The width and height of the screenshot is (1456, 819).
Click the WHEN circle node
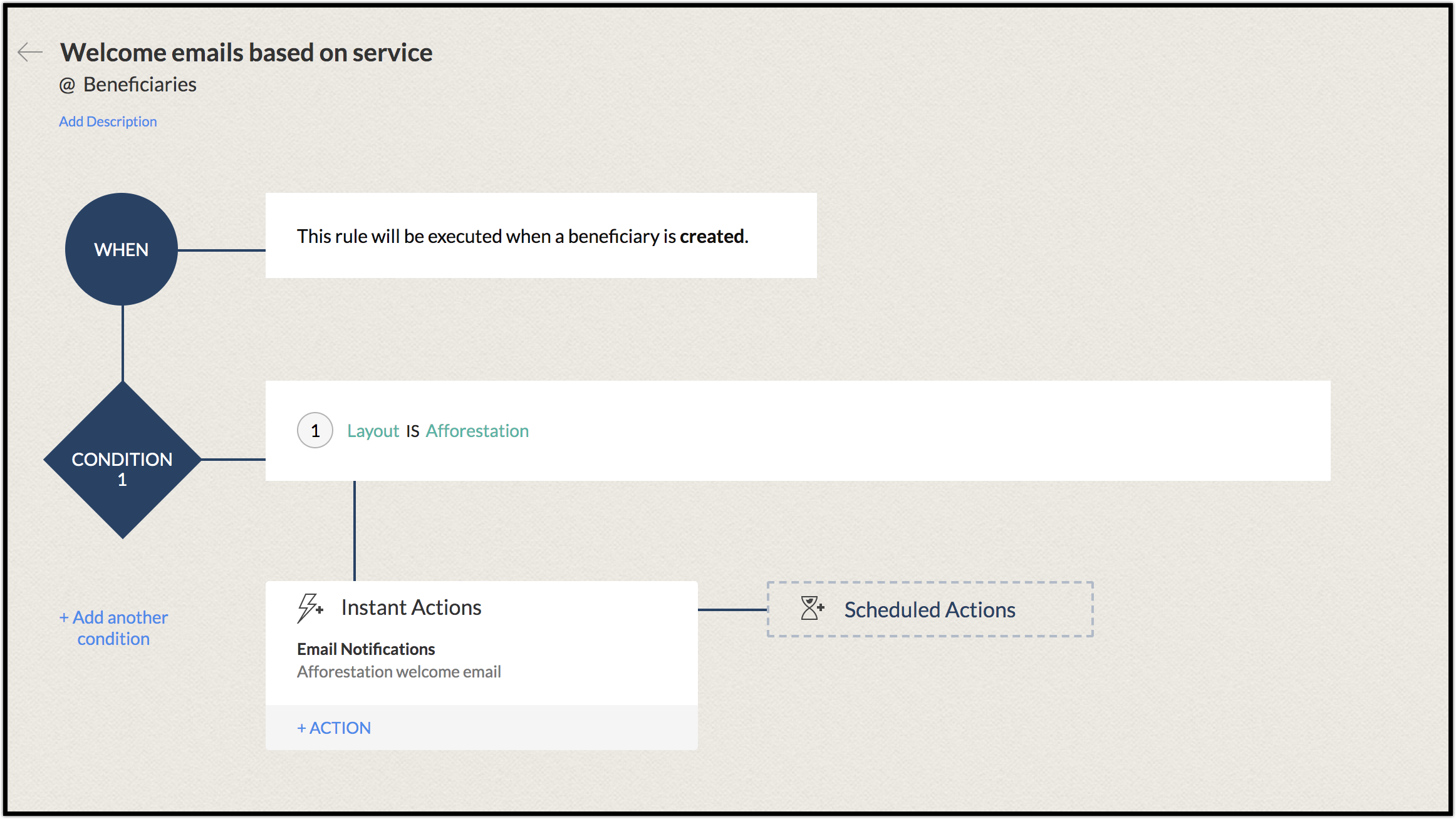pyautogui.click(x=122, y=249)
